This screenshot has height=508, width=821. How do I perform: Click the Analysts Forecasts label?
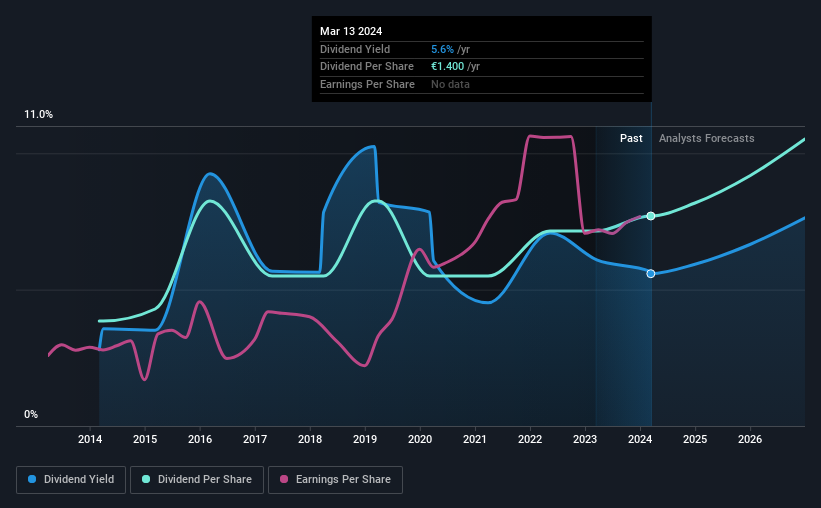[x=706, y=138]
